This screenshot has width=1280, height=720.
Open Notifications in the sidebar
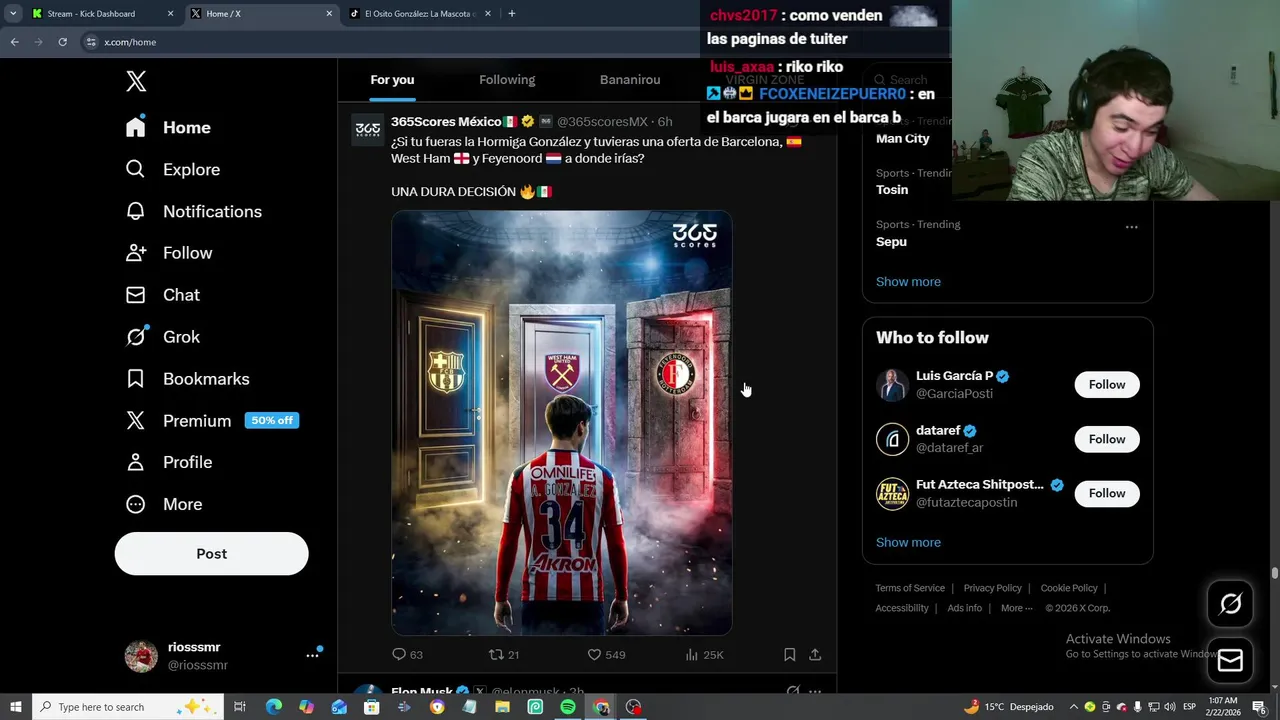[193, 211]
